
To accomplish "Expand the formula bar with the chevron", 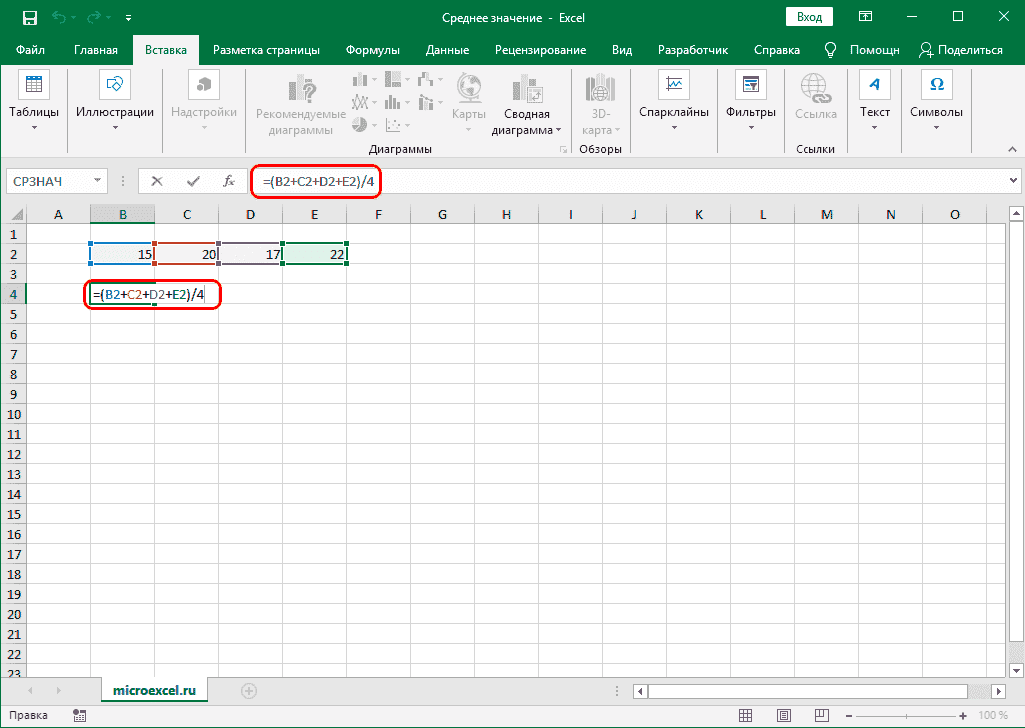I will point(1013,181).
